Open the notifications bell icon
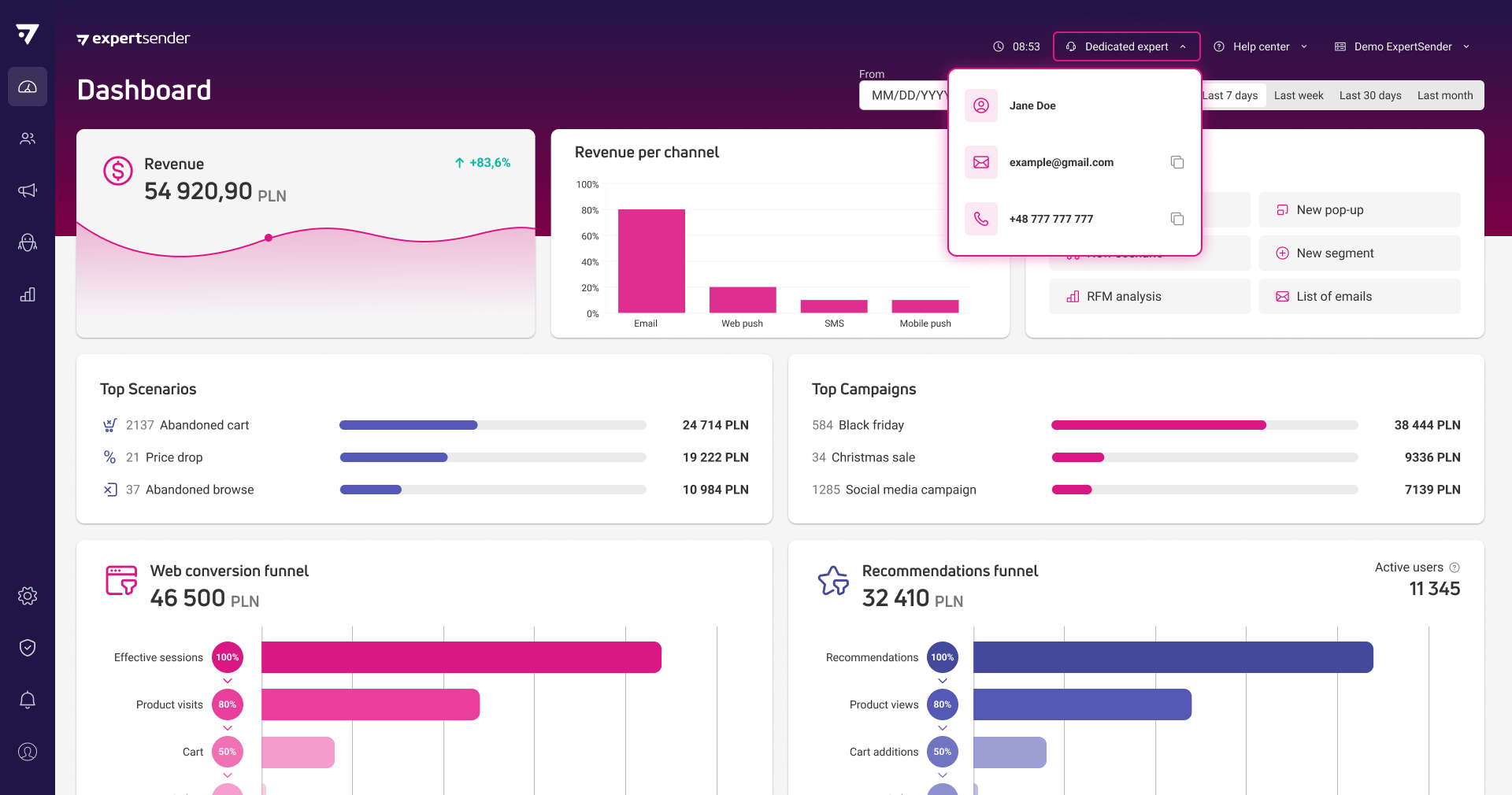This screenshot has height=795, width=1512. (x=28, y=700)
